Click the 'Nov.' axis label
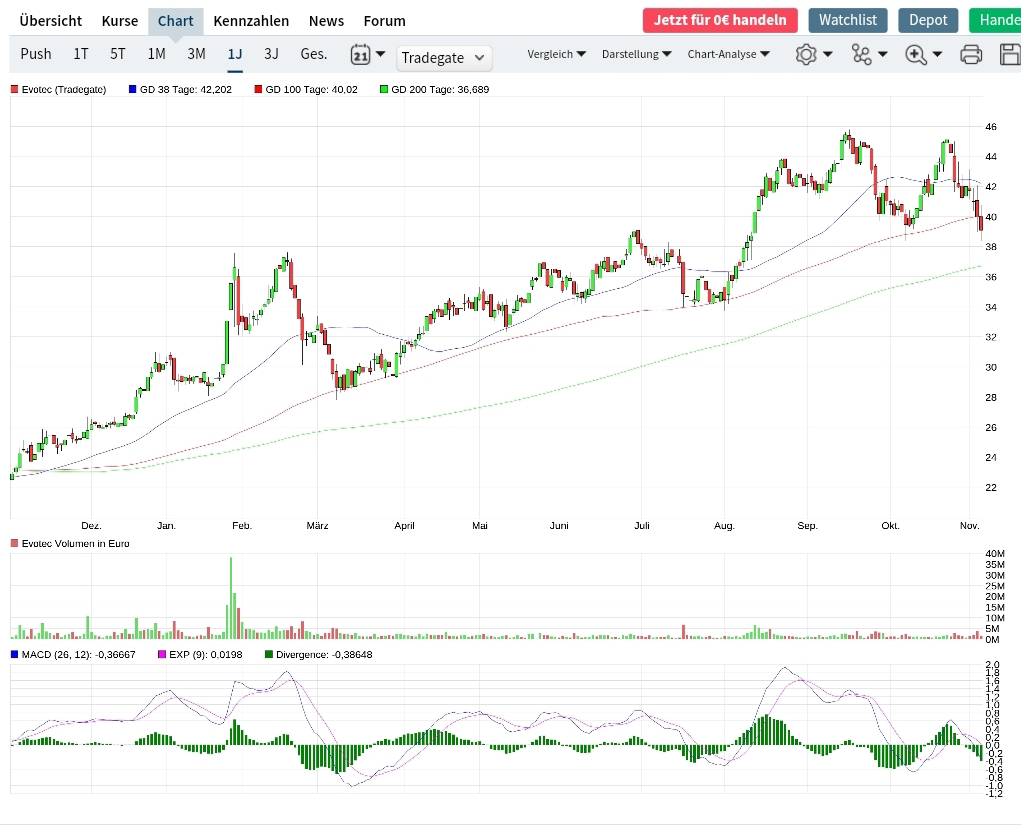The width and height of the screenshot is (1021, 825). pyautogui.click(x=970, y=525)
